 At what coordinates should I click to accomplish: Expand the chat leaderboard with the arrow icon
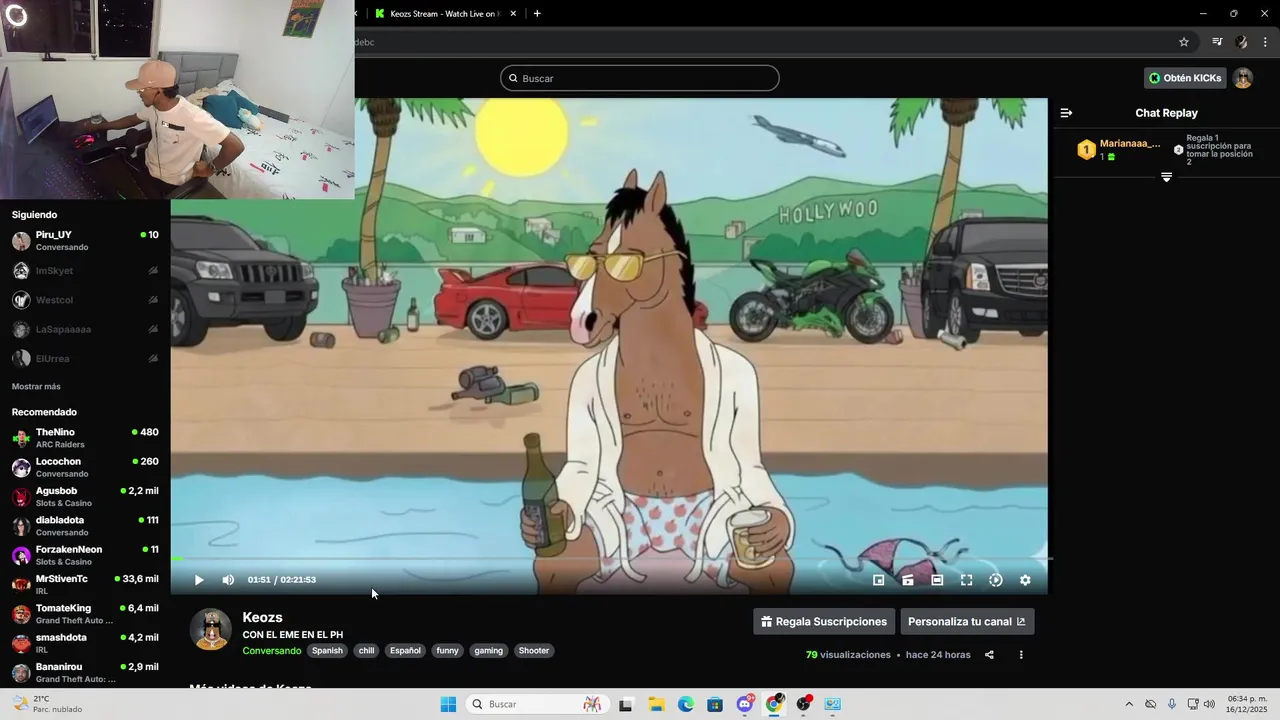click(1166, 177)
